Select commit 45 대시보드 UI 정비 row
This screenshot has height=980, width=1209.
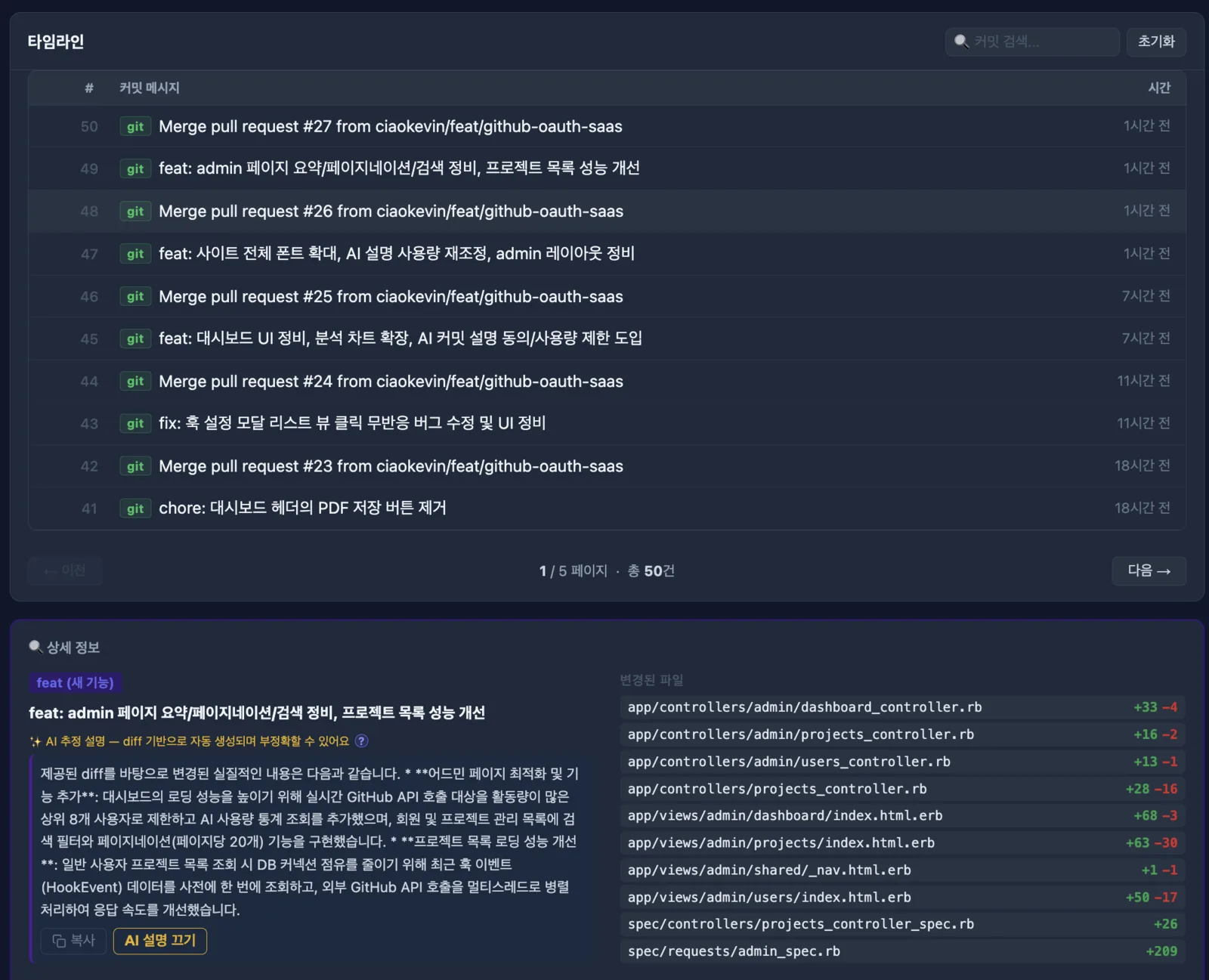[x=607, y=339]
